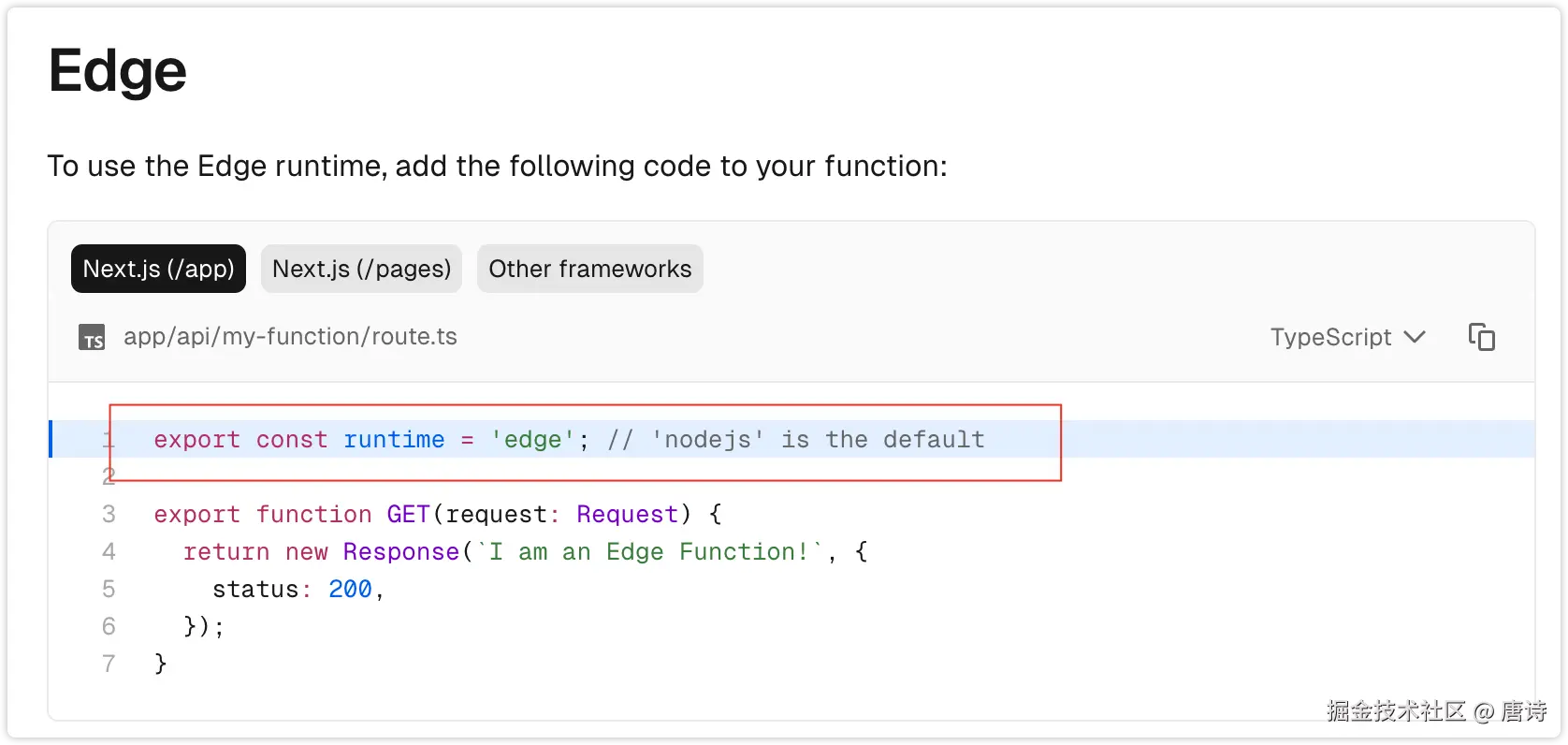
Task: Click the 掘金技术社区 watermark text
Action: (1395, 711)
